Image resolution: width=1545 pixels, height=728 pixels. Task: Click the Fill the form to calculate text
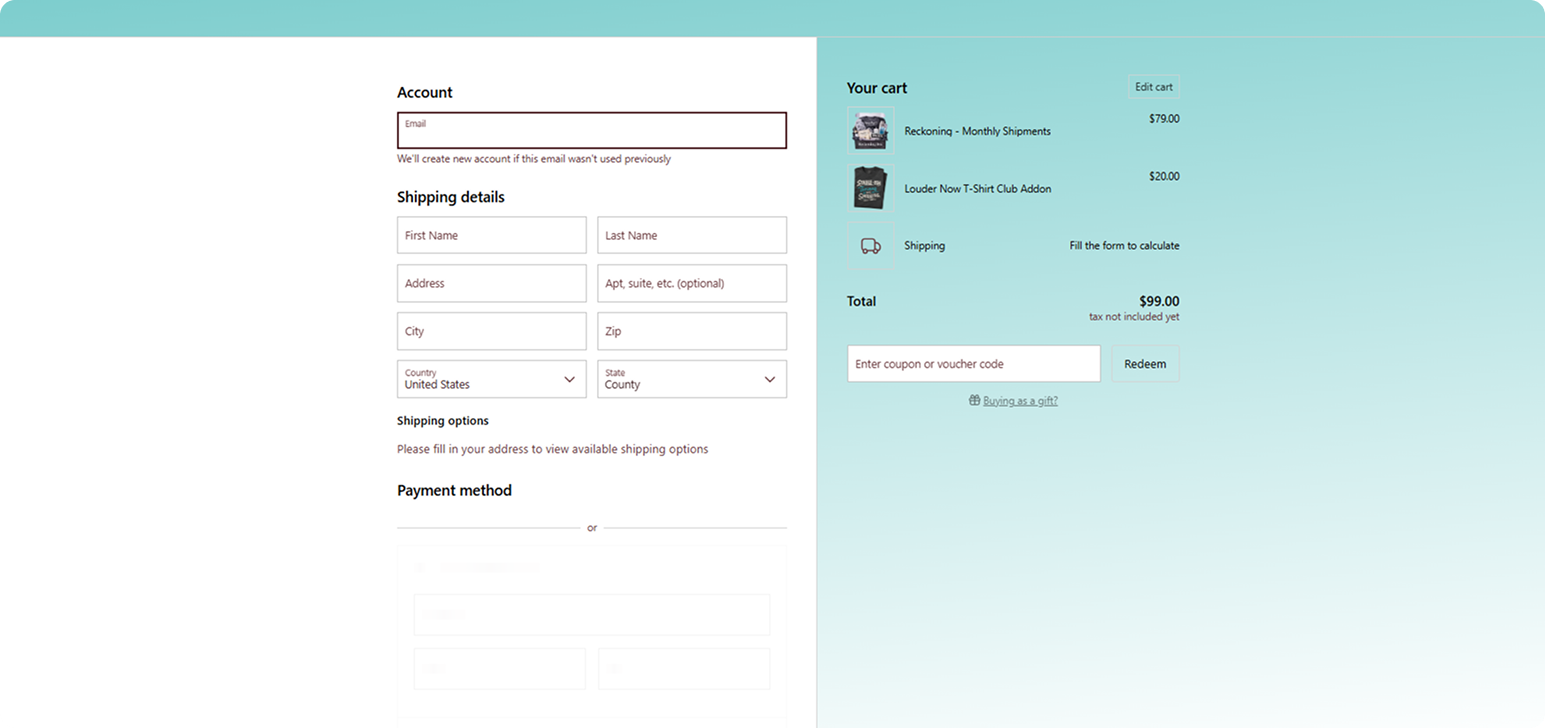1124,246
